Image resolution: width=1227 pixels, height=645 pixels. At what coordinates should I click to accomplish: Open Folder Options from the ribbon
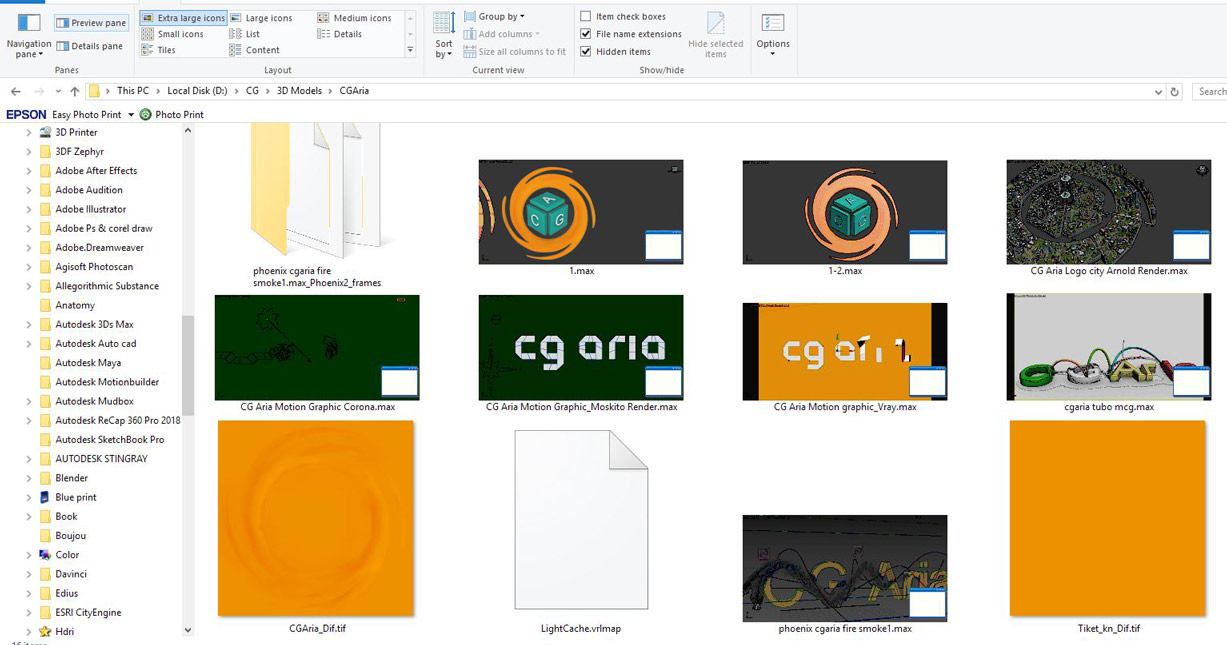click(x=773, y=35)
